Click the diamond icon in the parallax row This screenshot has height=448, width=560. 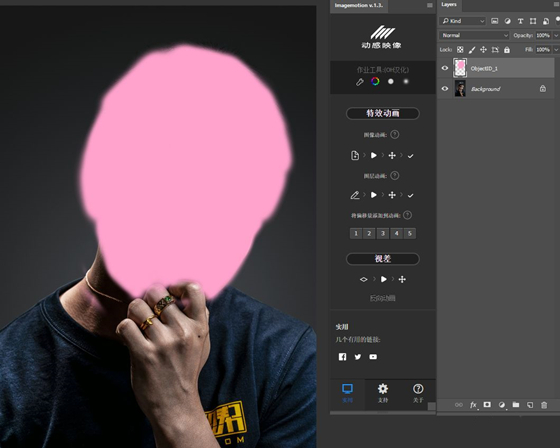tap(364, 279)
